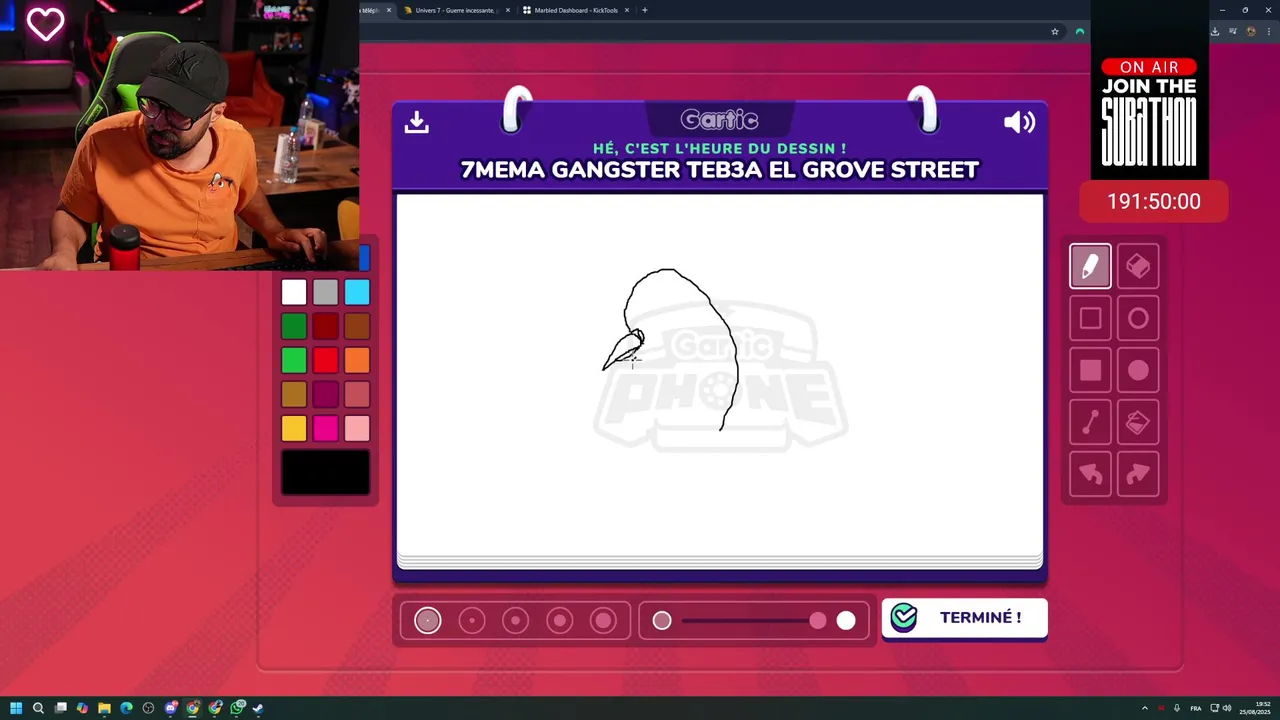Select the pencil drawing tool
Viewport: 1280px width, 720px height.
coord(1090,266)
